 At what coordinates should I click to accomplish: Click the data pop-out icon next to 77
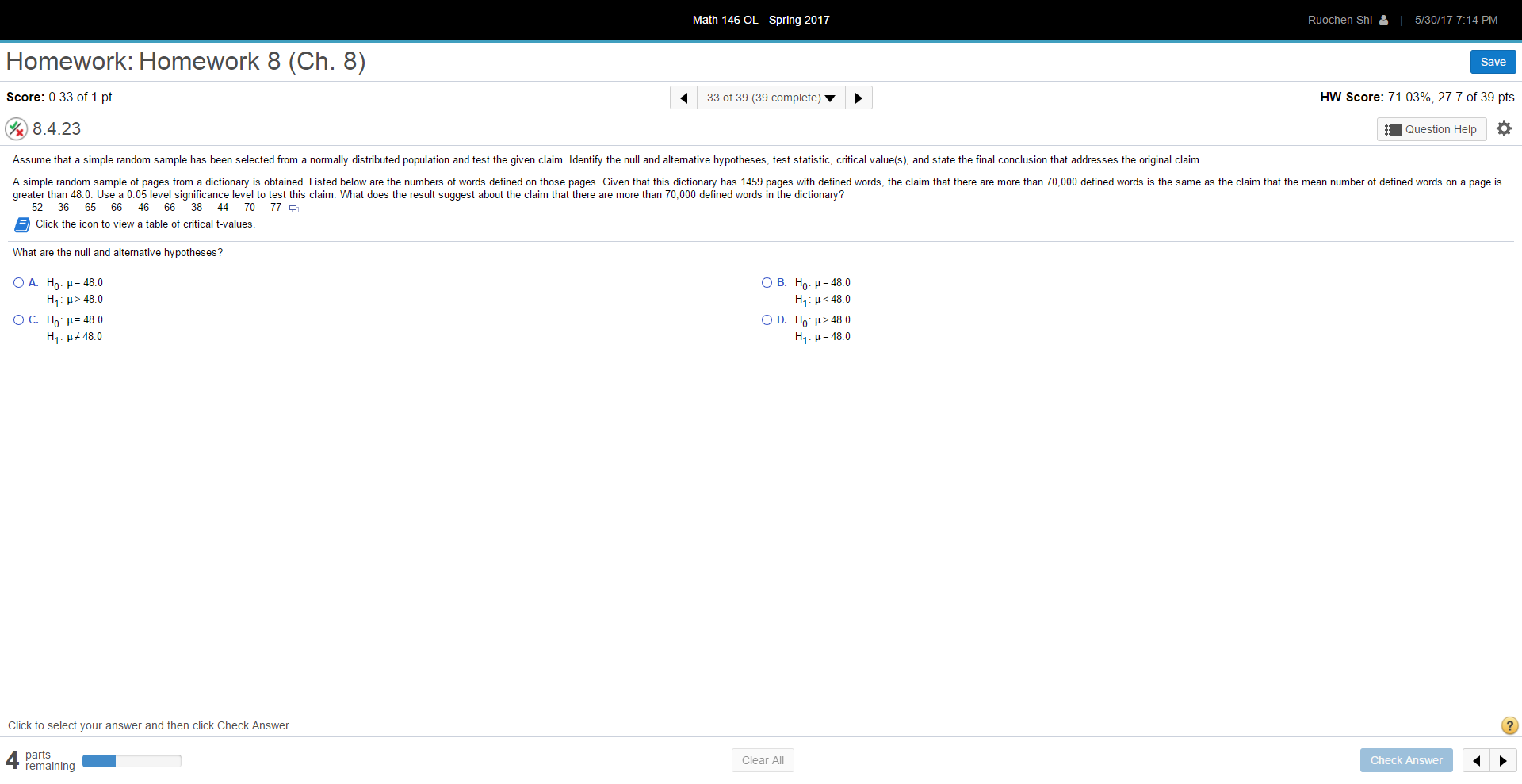pyautogui.click(x=293, y=208)
